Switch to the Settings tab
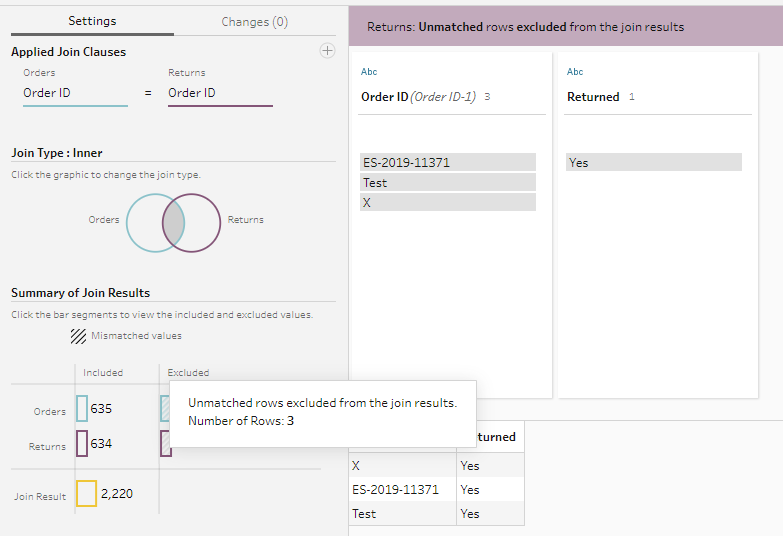 (x=92, y=21)
